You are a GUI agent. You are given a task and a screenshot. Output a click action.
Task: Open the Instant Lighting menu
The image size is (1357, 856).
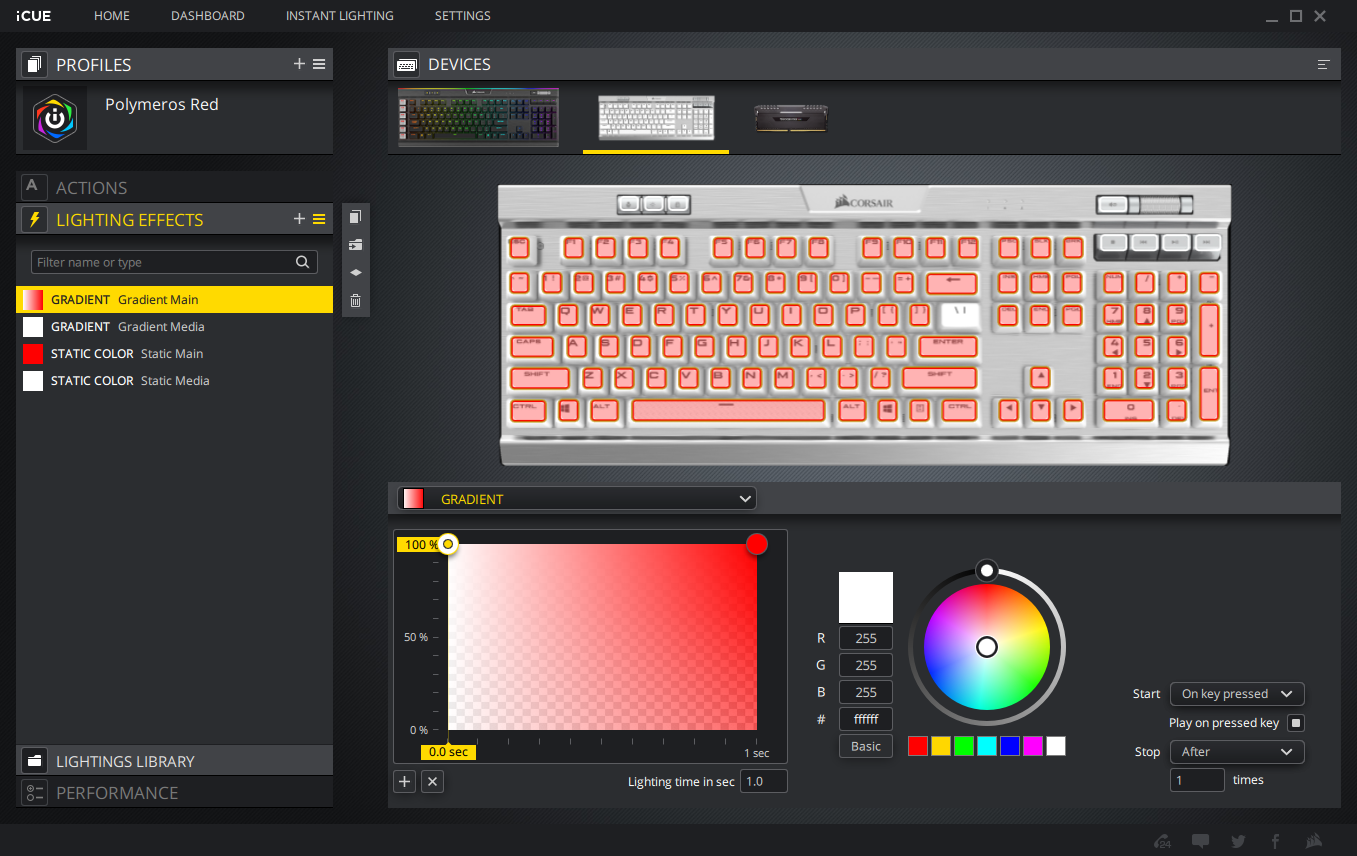pyautogui.click(x=339, y=16)
